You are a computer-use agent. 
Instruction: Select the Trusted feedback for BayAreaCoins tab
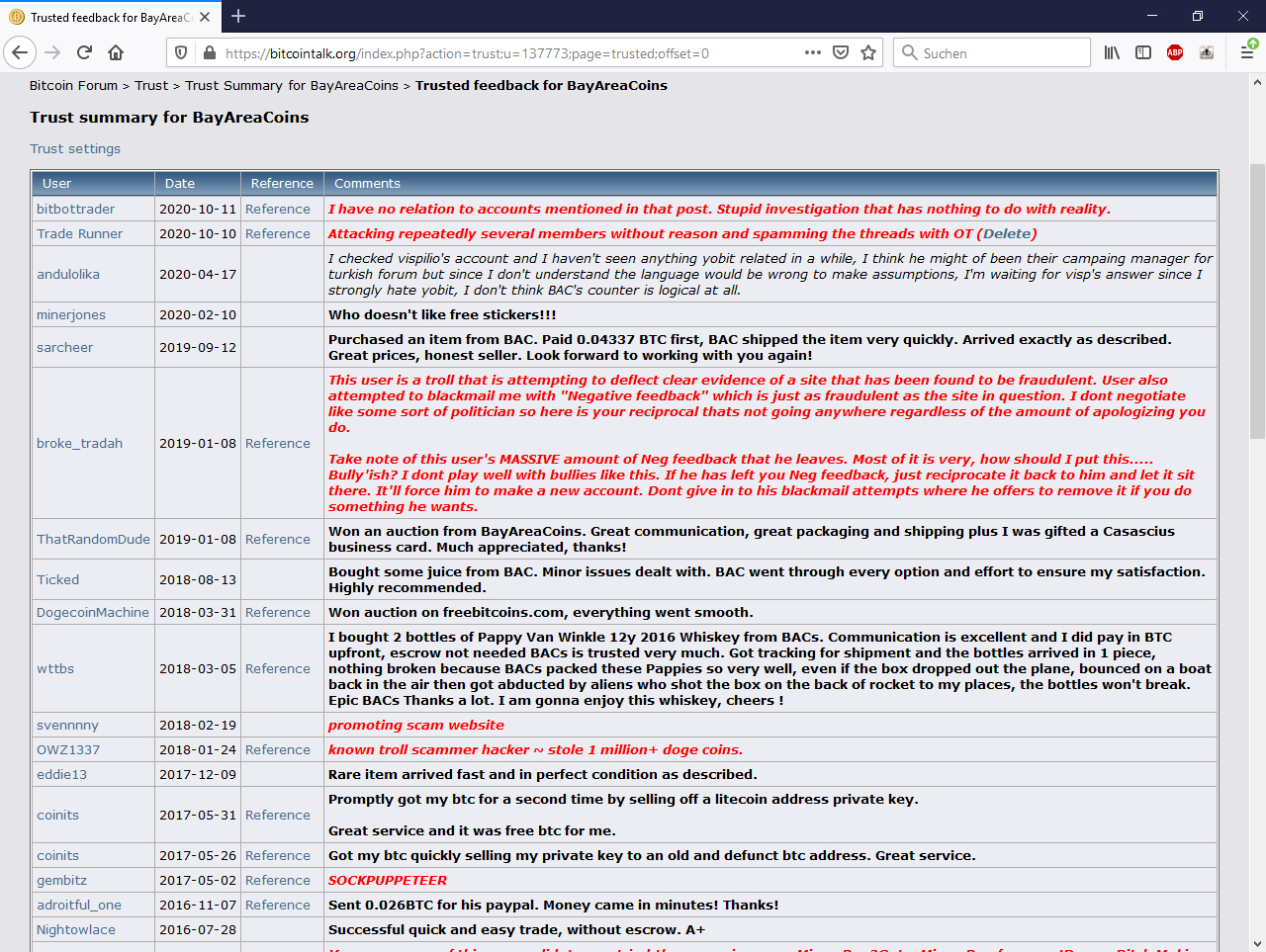[x=110, y=17]
